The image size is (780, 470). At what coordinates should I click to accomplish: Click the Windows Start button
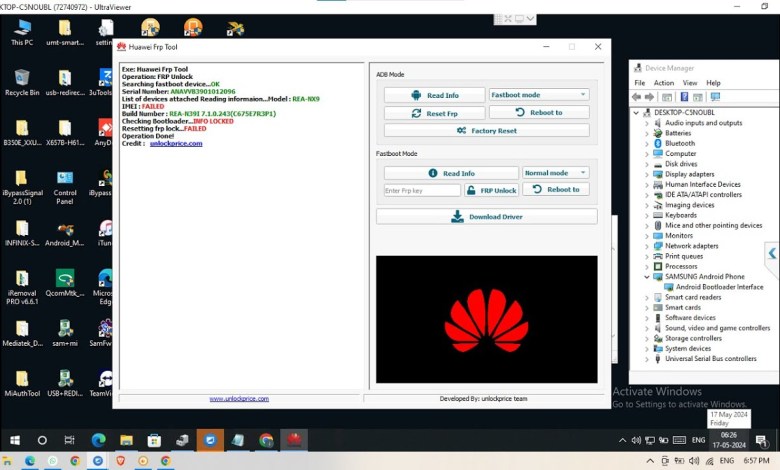tap(15, 440)
